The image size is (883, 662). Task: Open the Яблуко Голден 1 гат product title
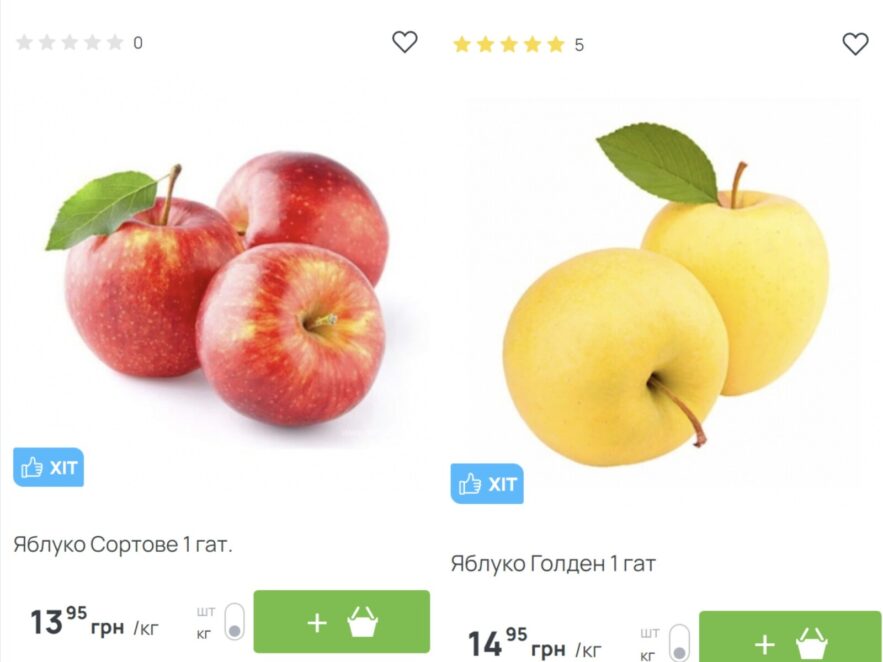tap(553, 563)
